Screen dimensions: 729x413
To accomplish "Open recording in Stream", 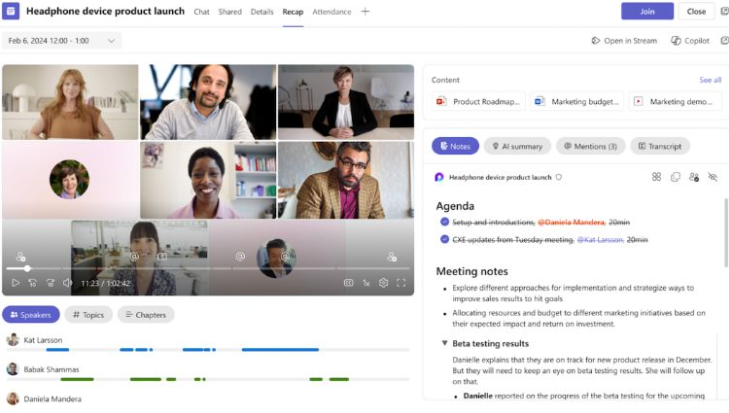I will [x=623, y=41].
